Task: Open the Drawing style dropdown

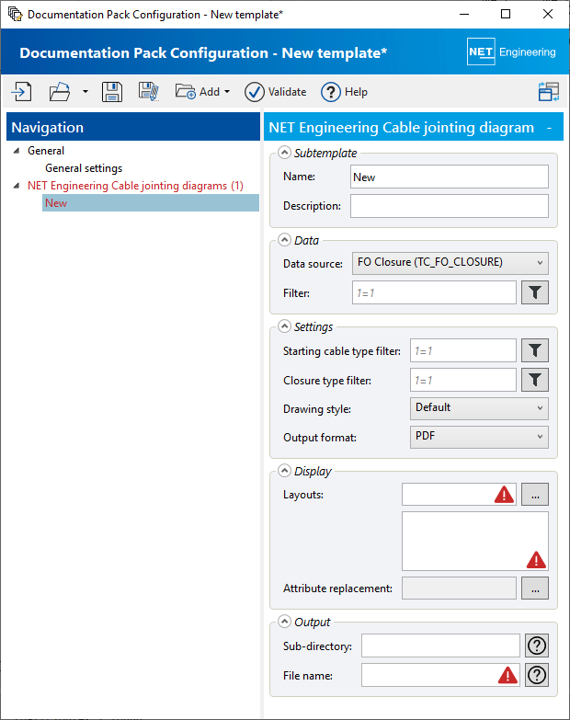Action: [x=479, y=408]
